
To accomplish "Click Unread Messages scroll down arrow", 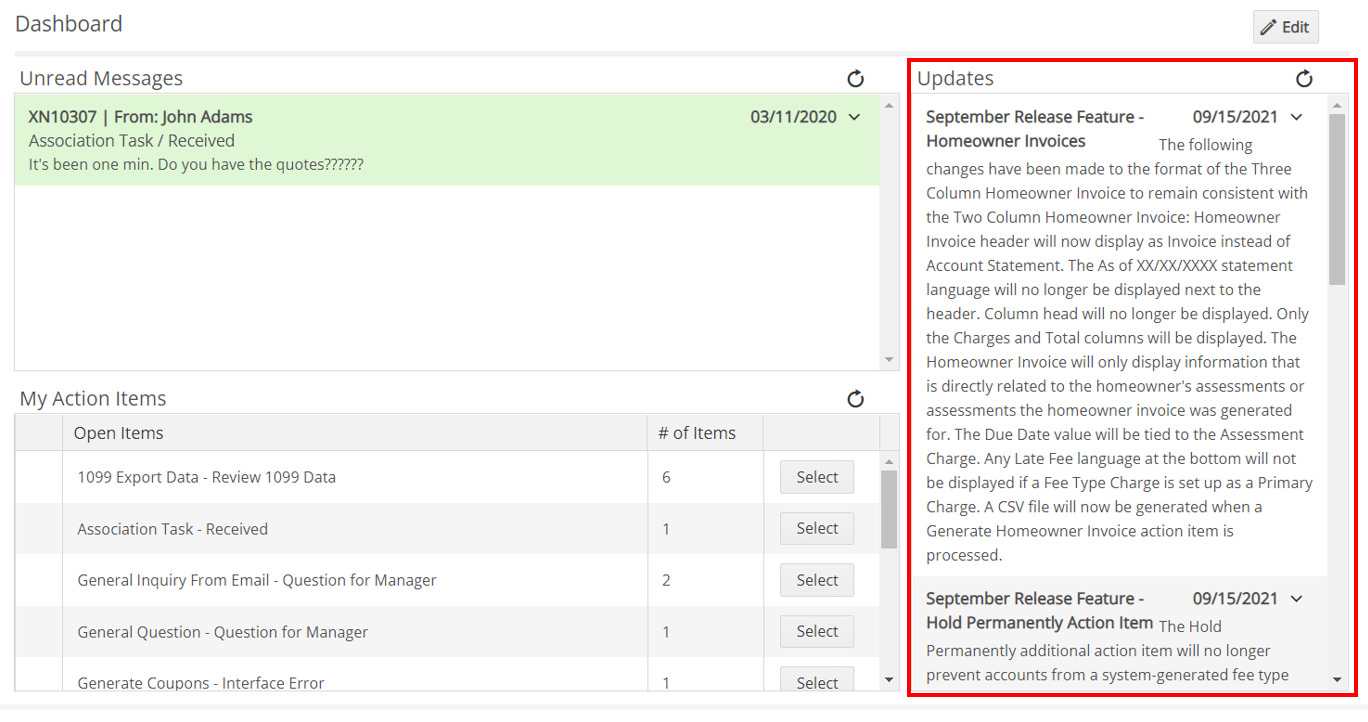I will point(889,359).
